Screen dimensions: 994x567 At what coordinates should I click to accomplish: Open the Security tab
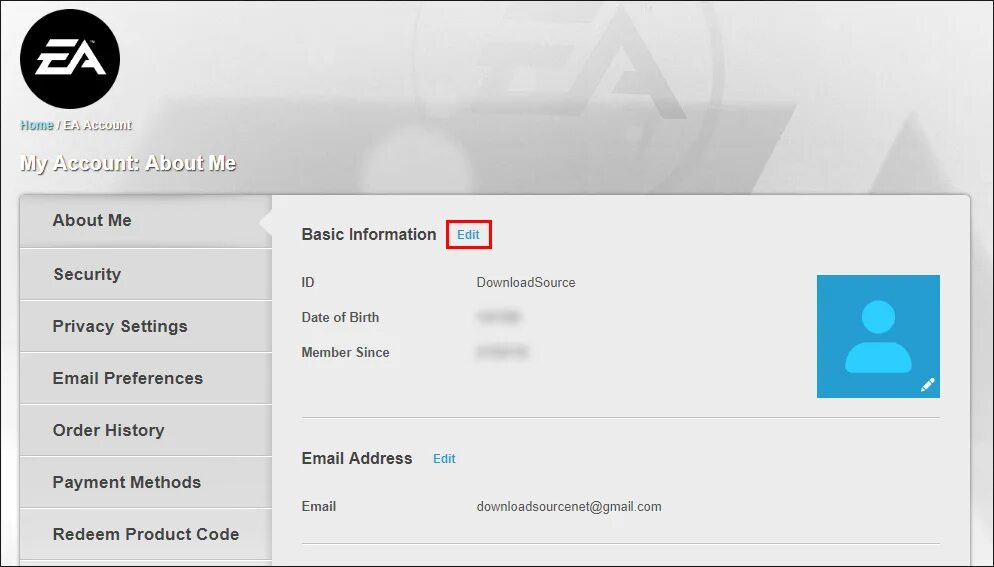coord(146,274)
